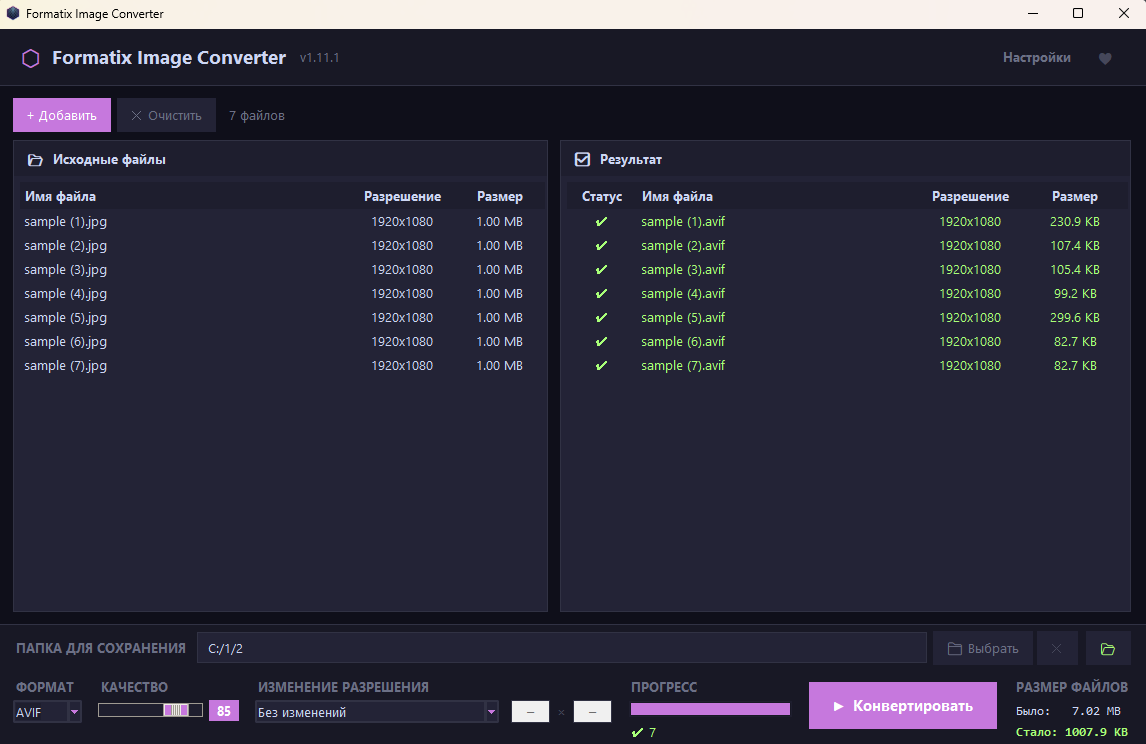
Task: Adjust the quality slider handle
Action: (176, 710)
